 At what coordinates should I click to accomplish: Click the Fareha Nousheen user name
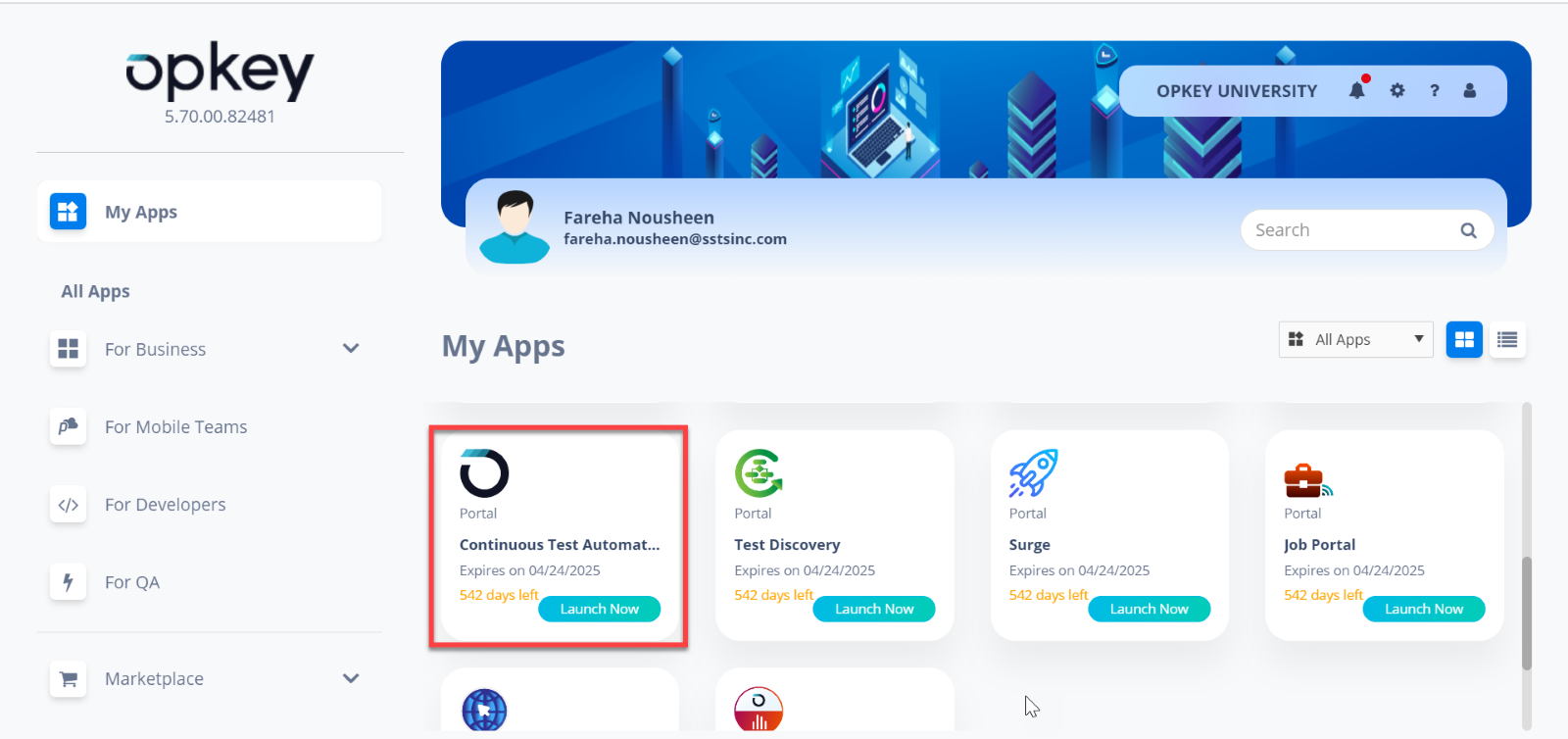click(x=639, y=218)
